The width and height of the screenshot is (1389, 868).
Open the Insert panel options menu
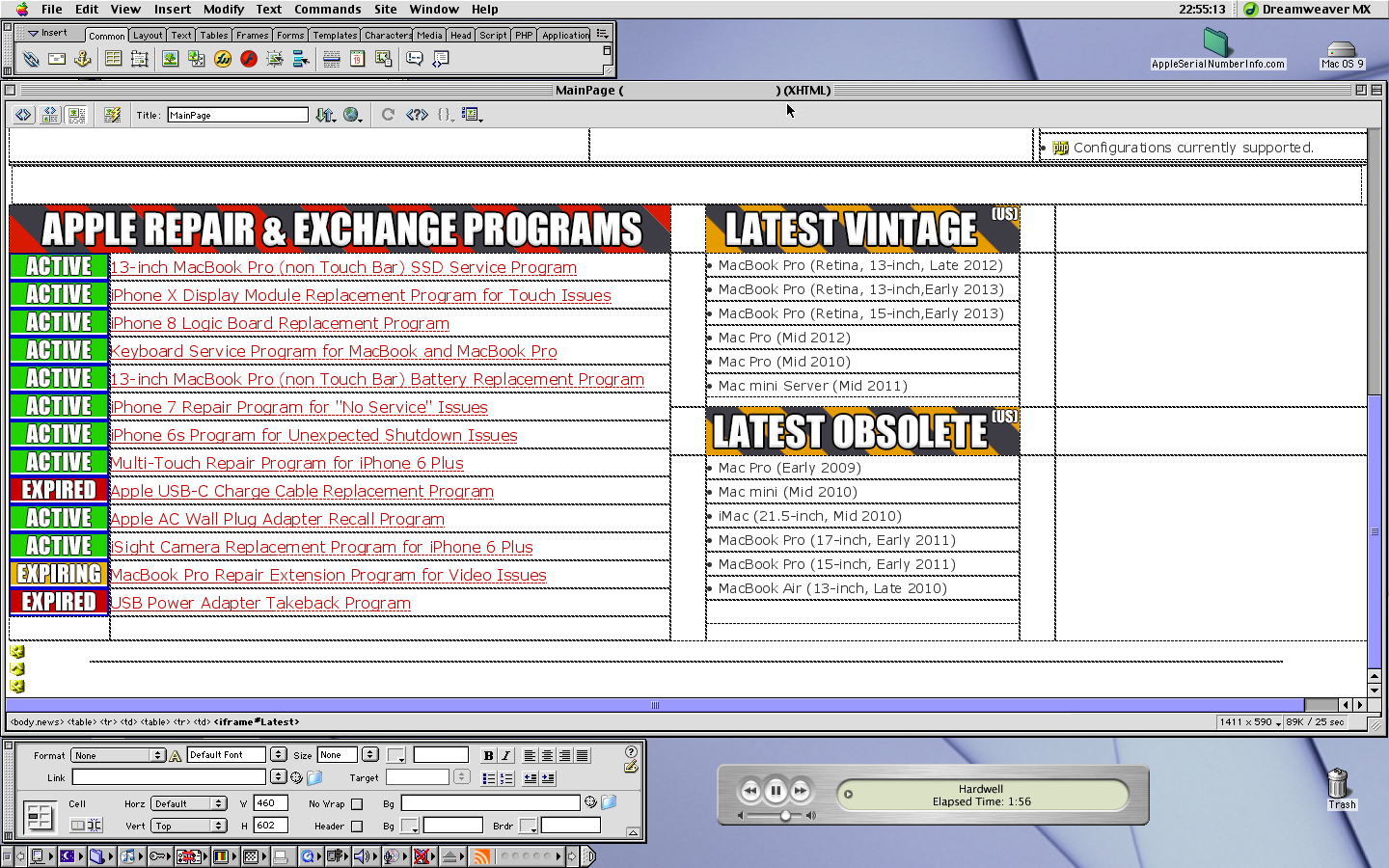coord(602,34)
